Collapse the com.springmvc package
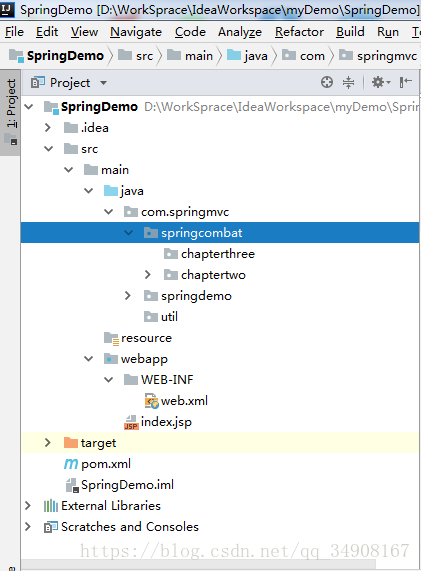The image size is (421, 571). [x=109, y=212]
